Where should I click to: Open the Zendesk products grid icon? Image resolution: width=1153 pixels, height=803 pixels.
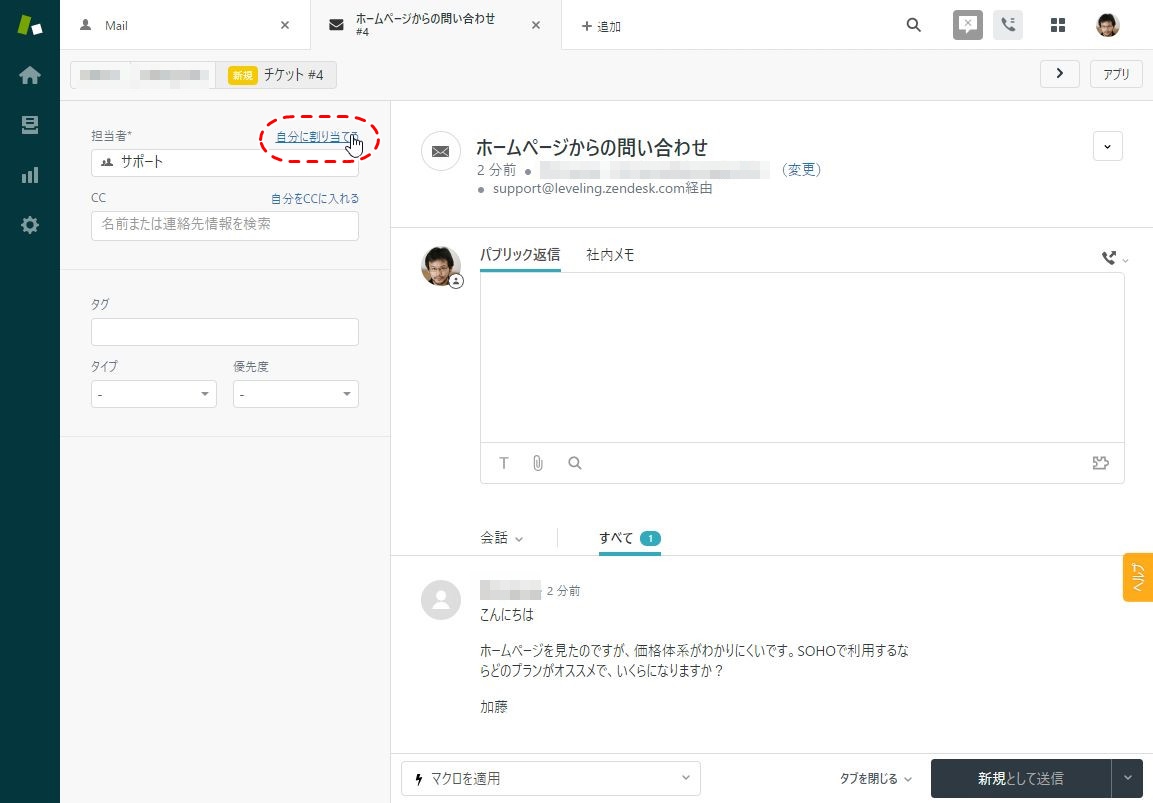click(1057, 25)
